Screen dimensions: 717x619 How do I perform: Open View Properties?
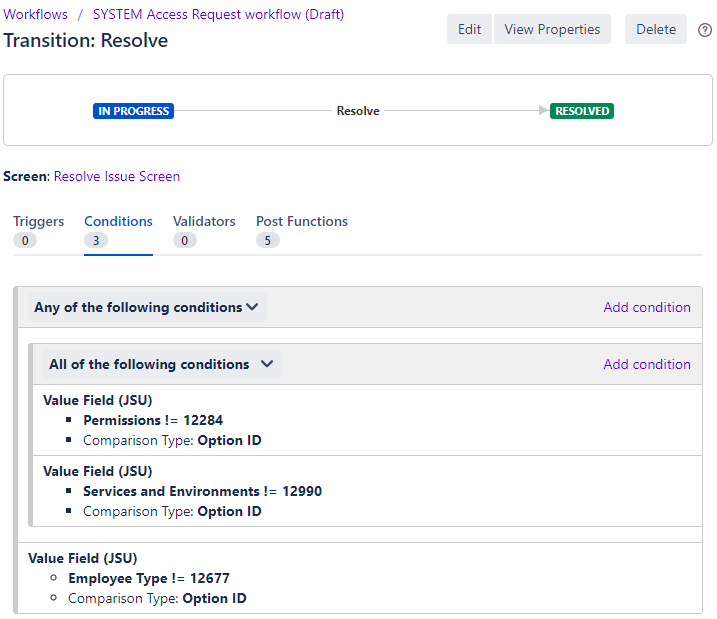[552, 29]
